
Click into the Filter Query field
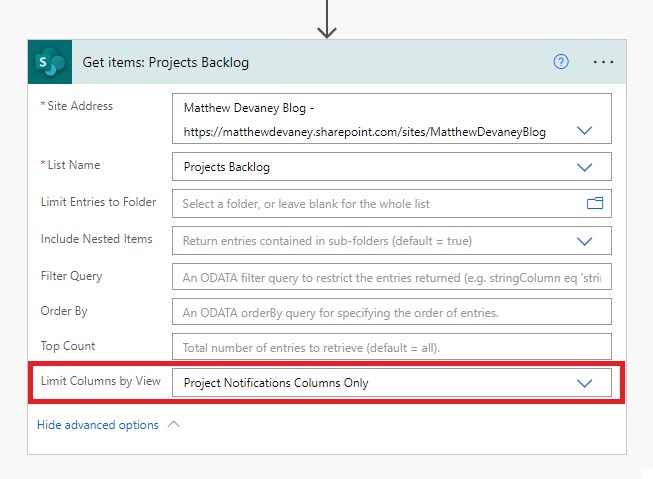tap(392, 277)
